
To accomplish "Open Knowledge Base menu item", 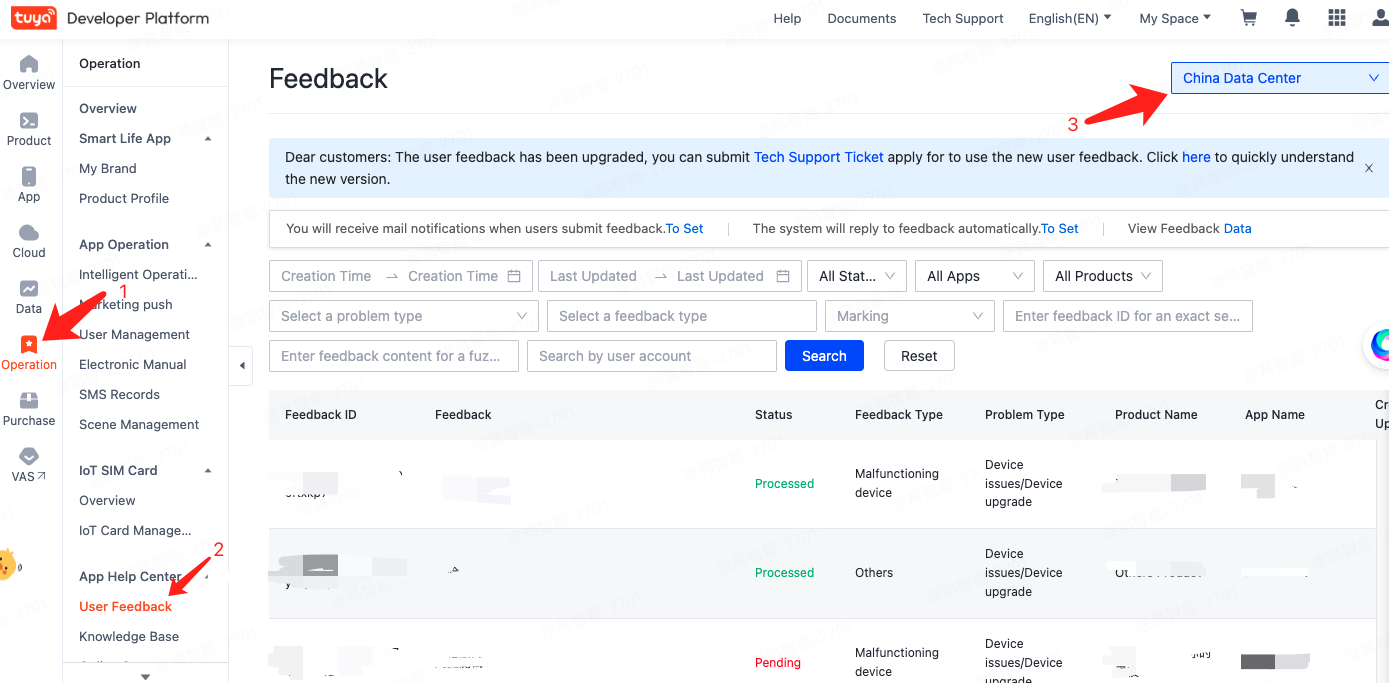I will pyautogui.click(x=129, y=636).
